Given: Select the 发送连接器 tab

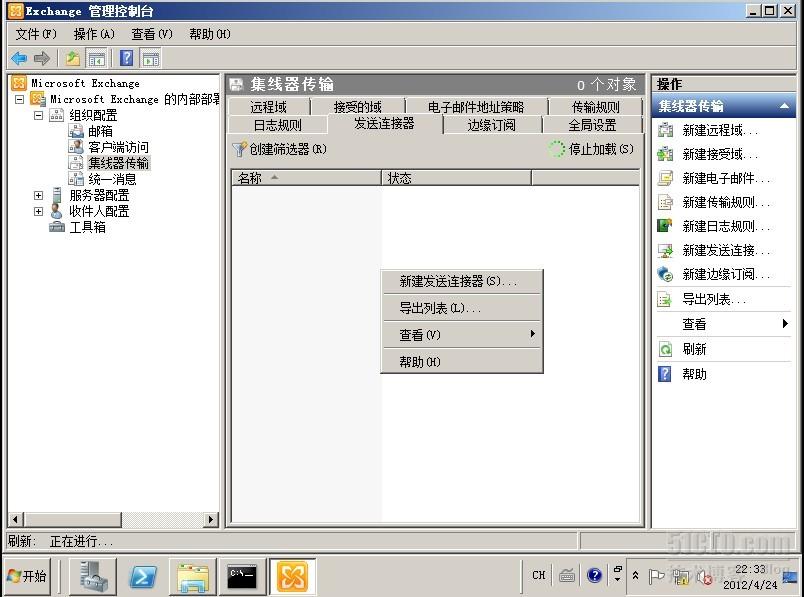Looking at the screenshot, I should click(x=384, y=124).
